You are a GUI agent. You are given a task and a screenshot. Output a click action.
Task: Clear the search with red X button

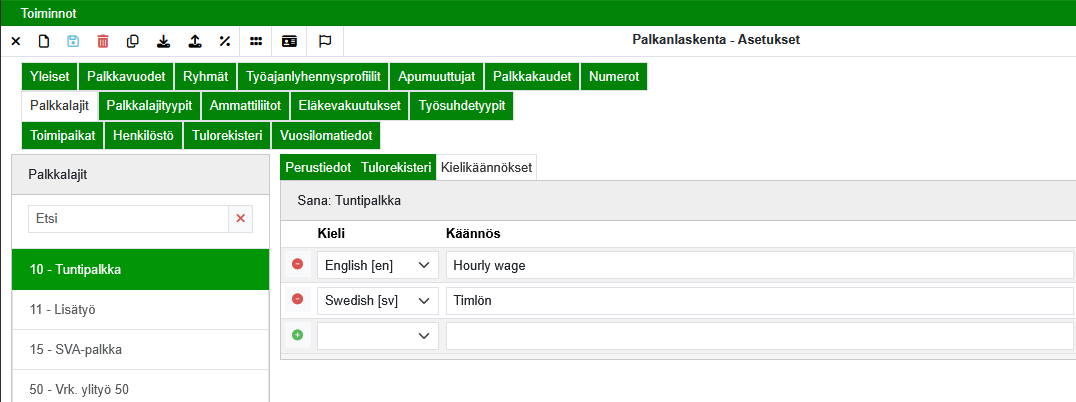coord(240,219)
